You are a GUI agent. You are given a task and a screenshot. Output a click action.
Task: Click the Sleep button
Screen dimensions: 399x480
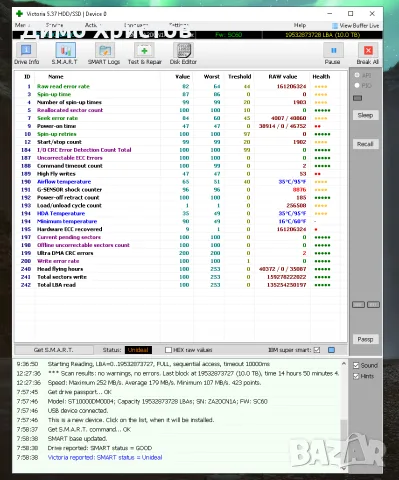point(365,115)
